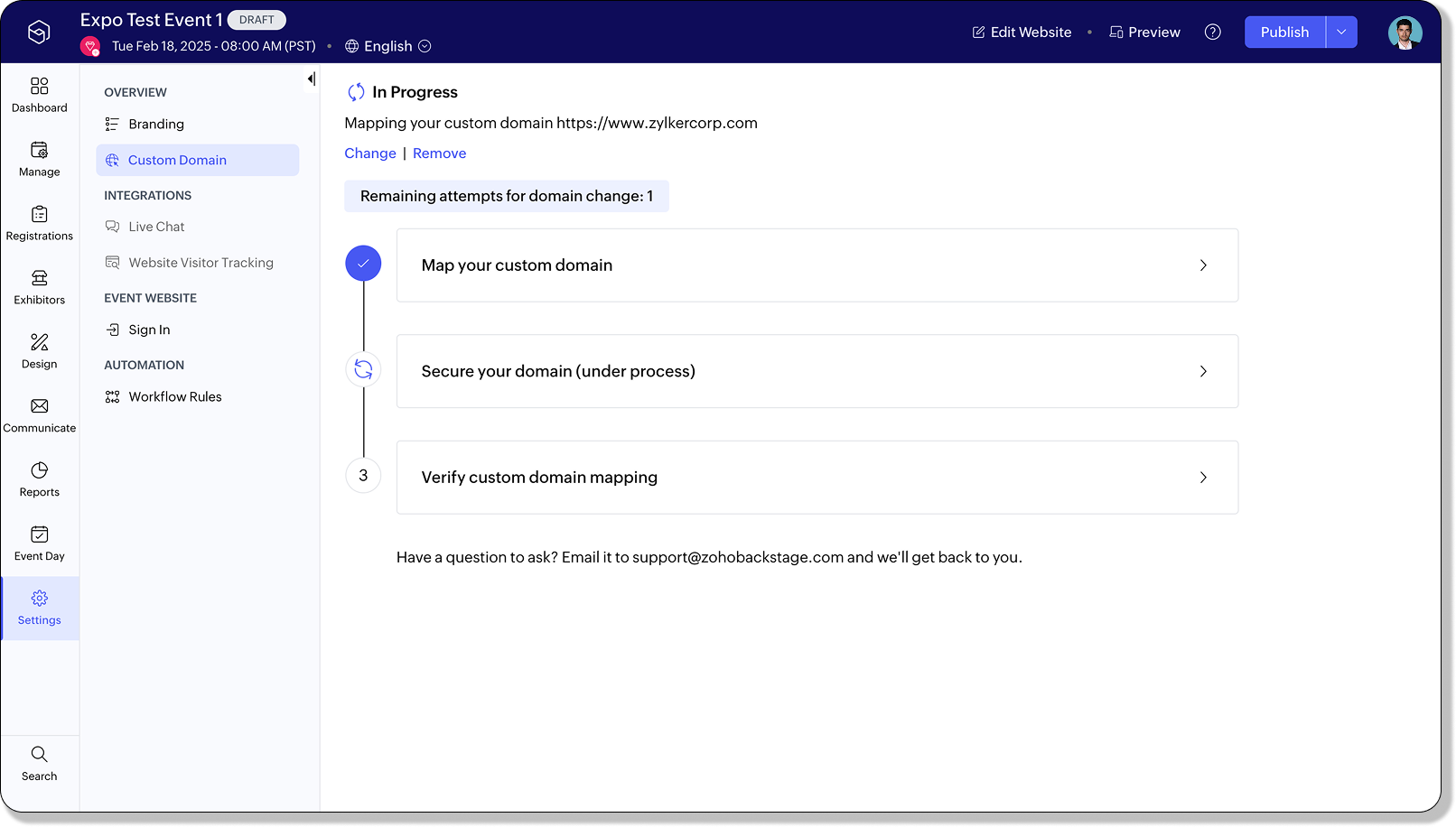Image resolution: width=1456 pixels, height=827 pixels.
Task: Open Registrations from the sidebar
Action: (40, 223)
